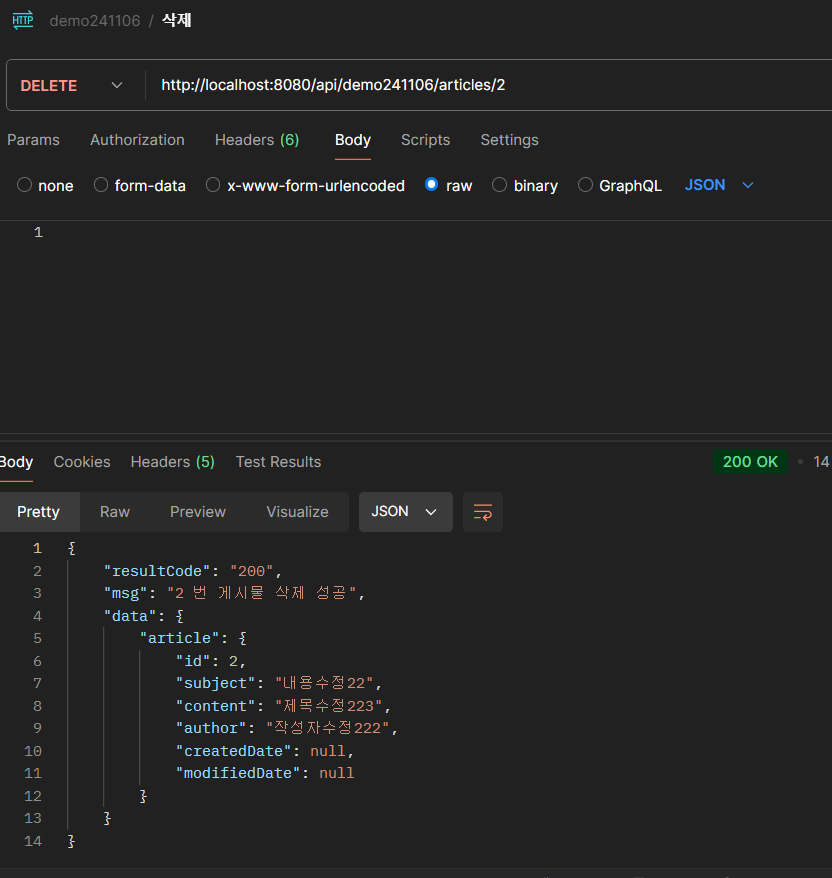Switch response view to Raw
Screen dimensions: 832x878
click(x=115, y=512)
